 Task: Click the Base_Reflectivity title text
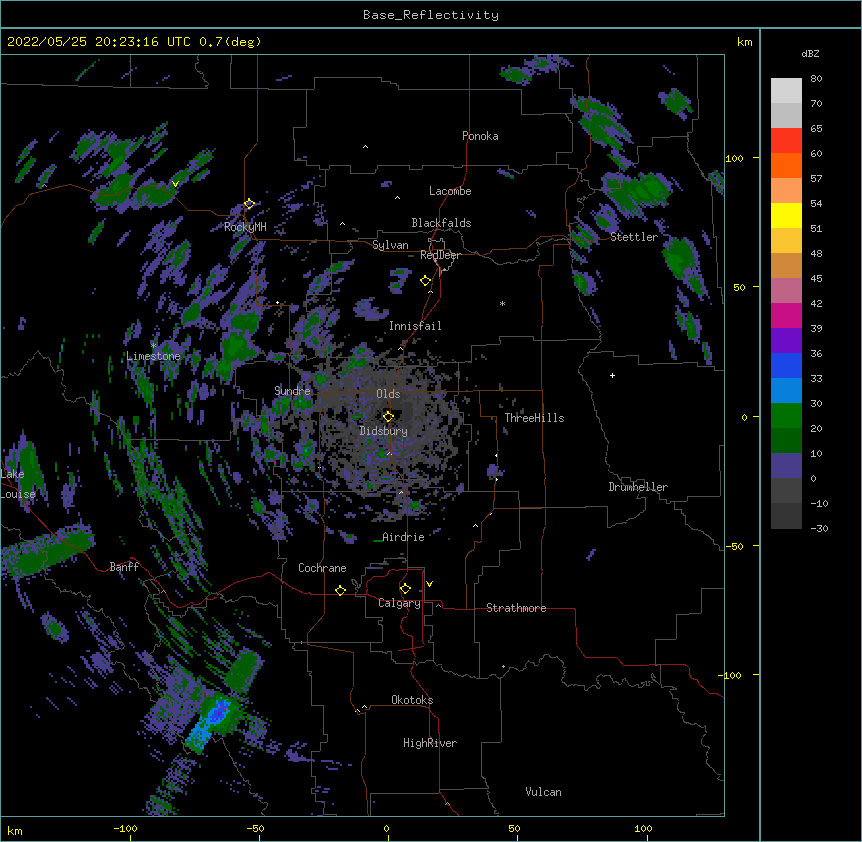[x=430, y=15]
